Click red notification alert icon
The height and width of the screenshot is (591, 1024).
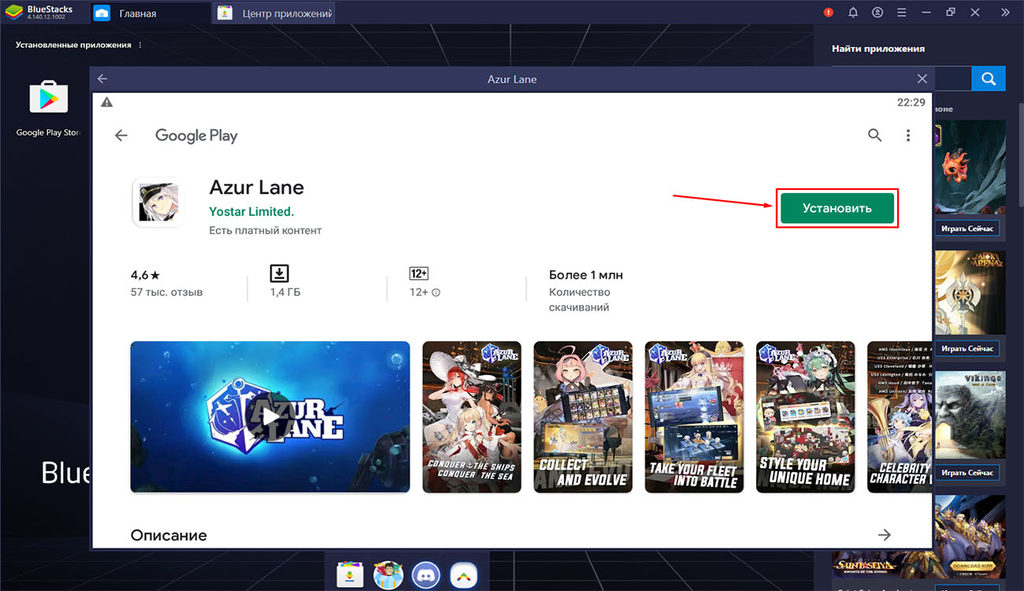click(x=828, y=12)
